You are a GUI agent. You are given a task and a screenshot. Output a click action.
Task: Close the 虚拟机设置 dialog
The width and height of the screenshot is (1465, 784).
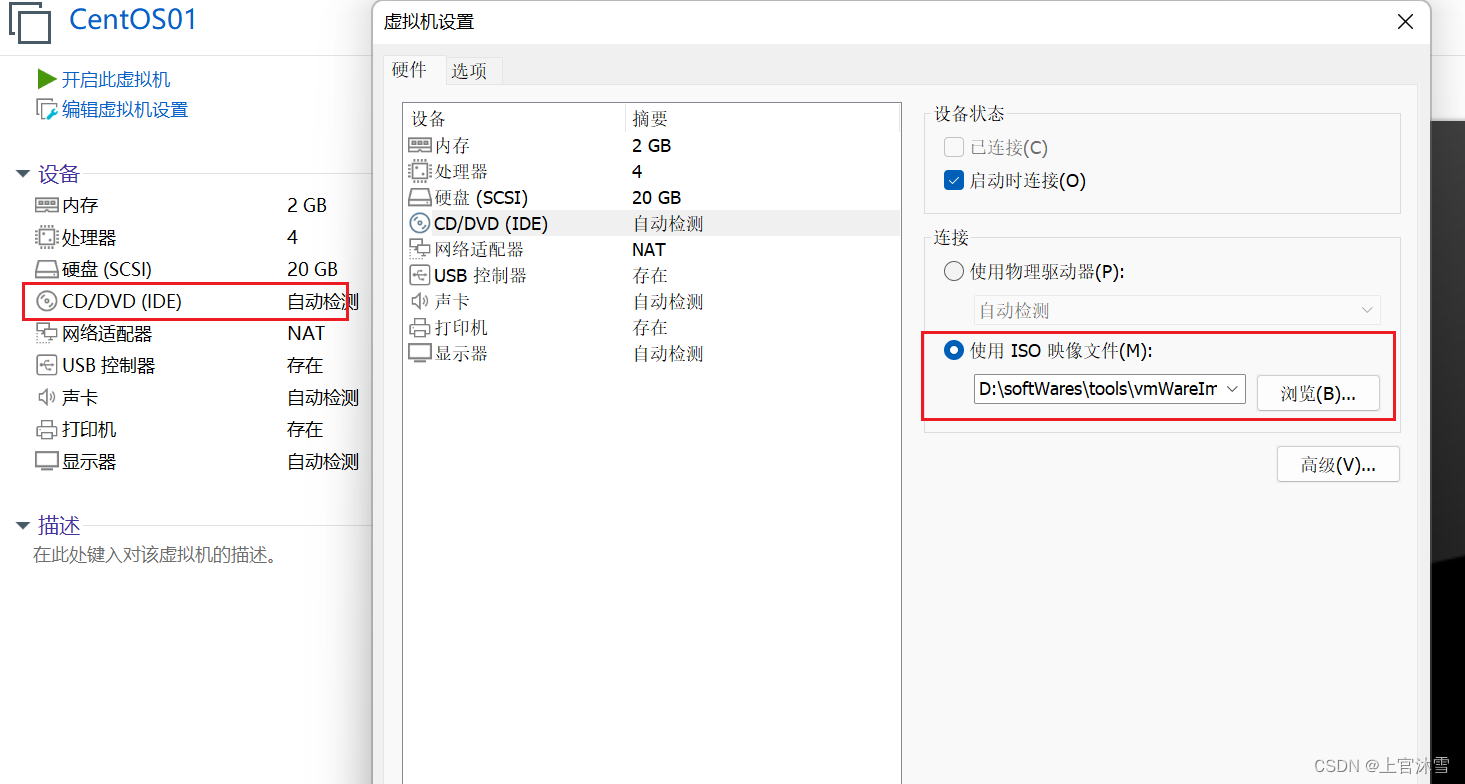[1404, 22]
